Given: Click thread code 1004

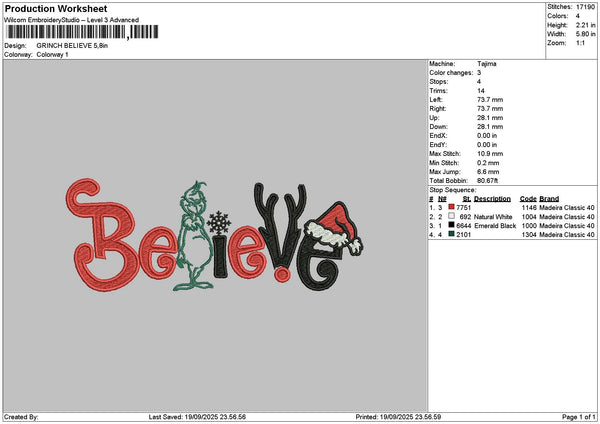Looking at the screenshot, I should coord(529,217).
